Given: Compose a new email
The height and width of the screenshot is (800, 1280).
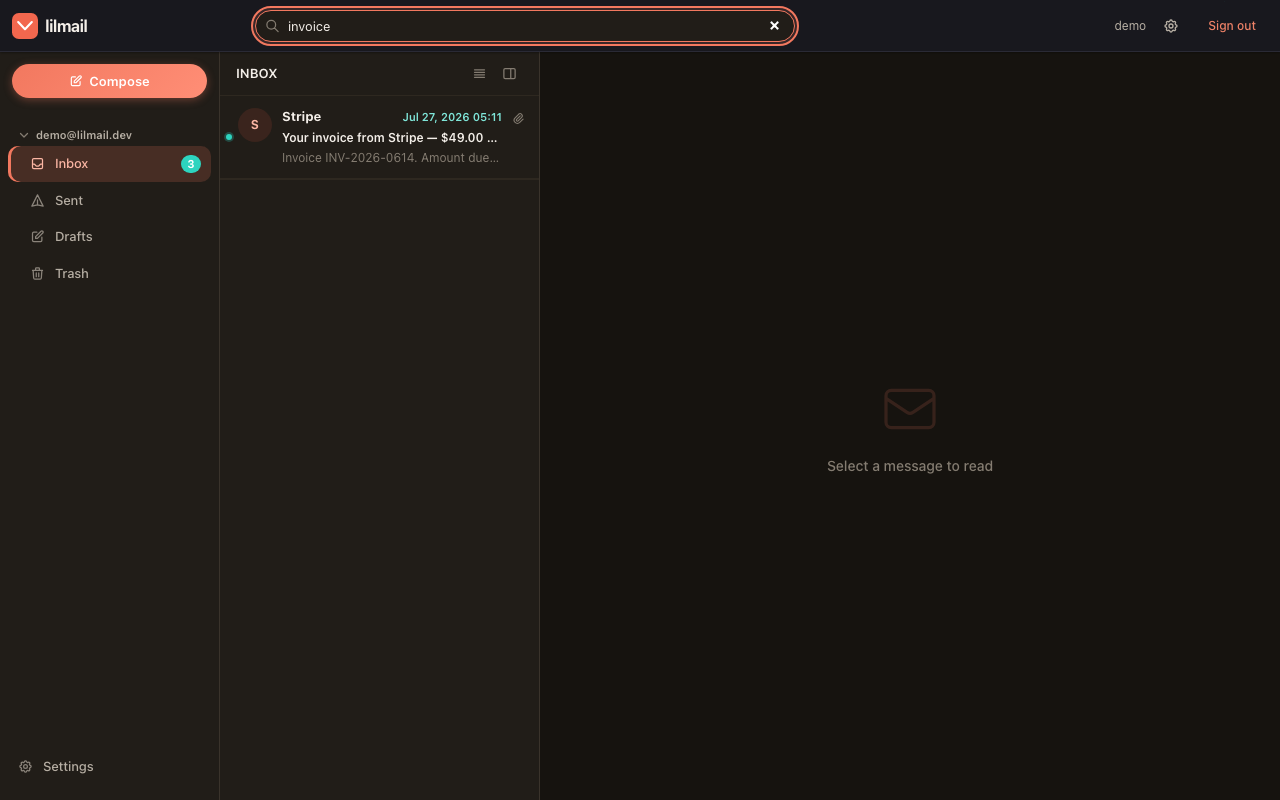Looking at the screenshot, I should click(109, 81).
